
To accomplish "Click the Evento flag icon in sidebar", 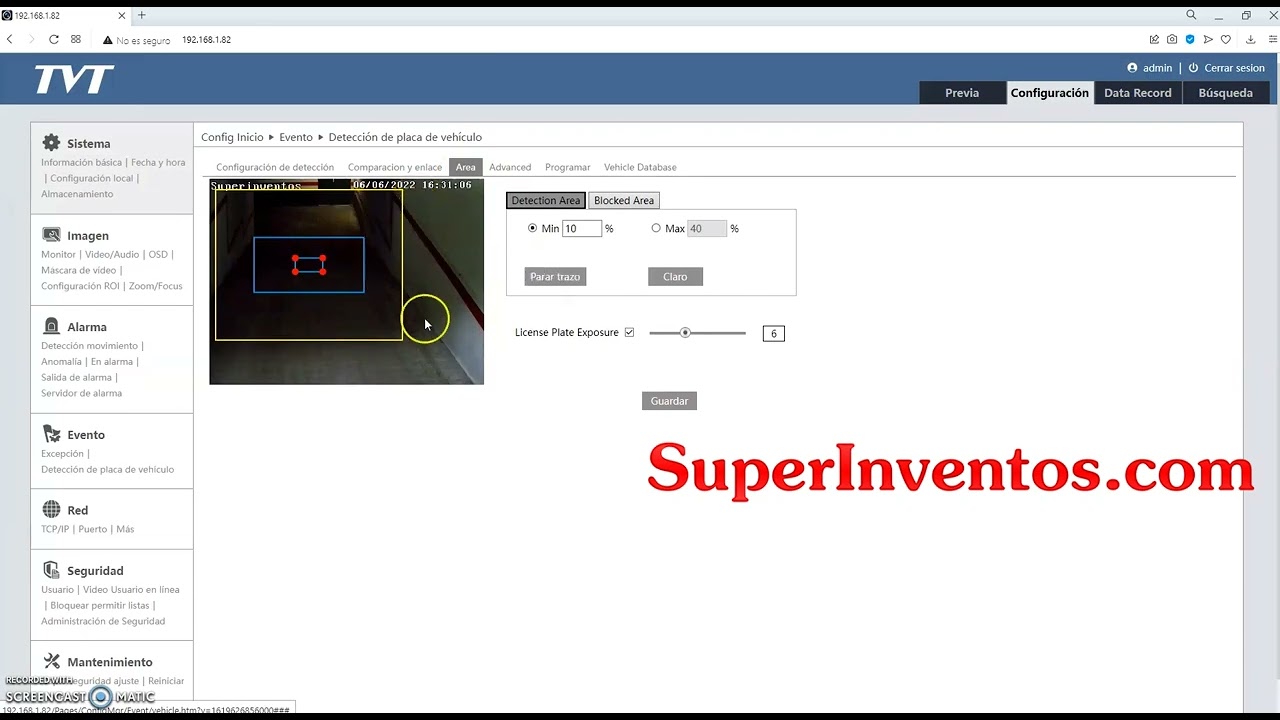I will (x=51, y=434).
